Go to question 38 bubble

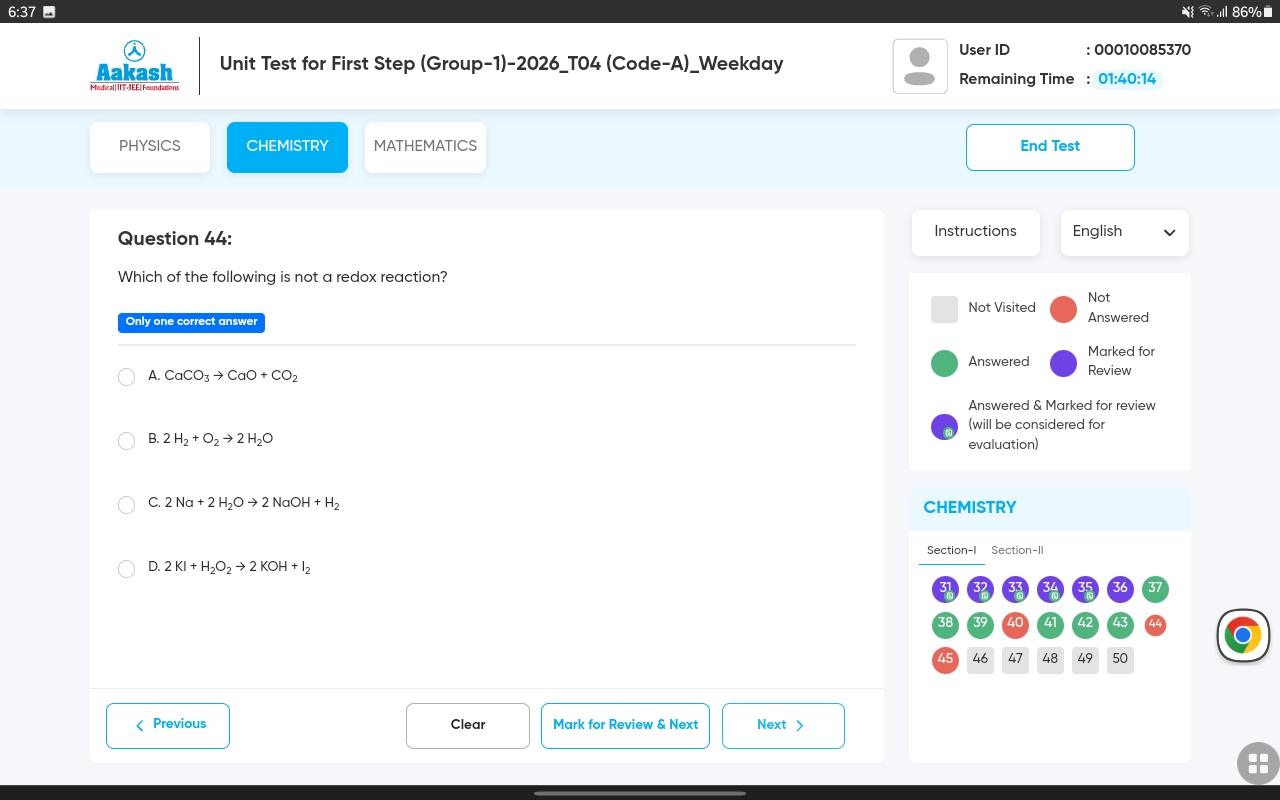pyautogui.click(x=945, y=624)
